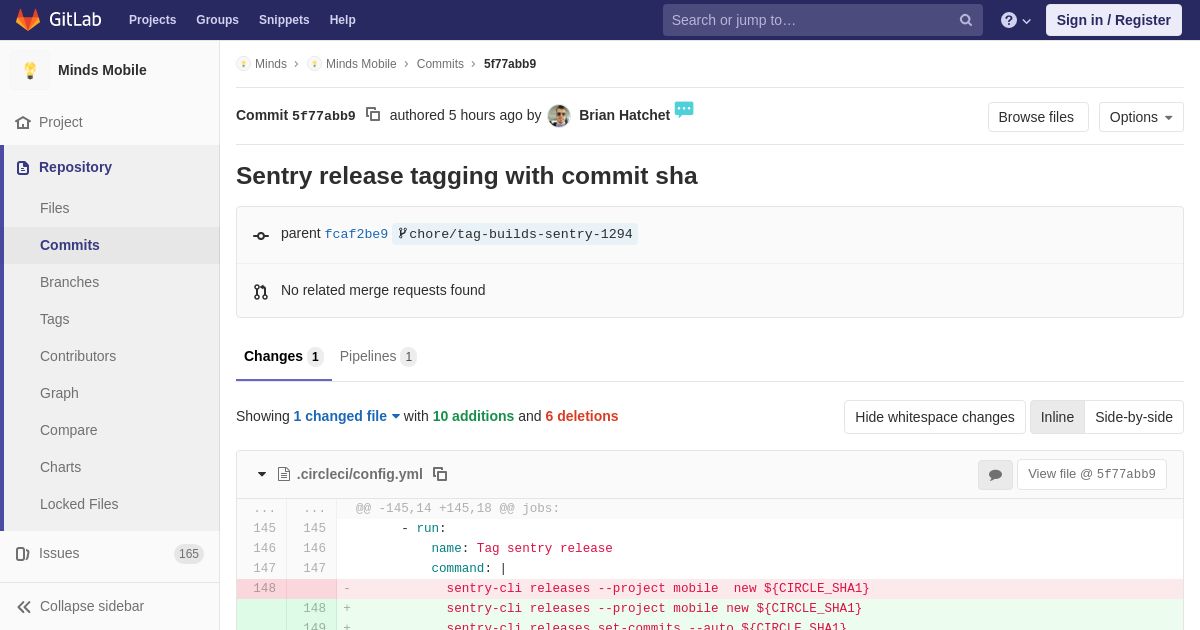Open parent commit fcaf2be9 link
1200x630 pixels.
pyautogui.click(x=356, y=234)
